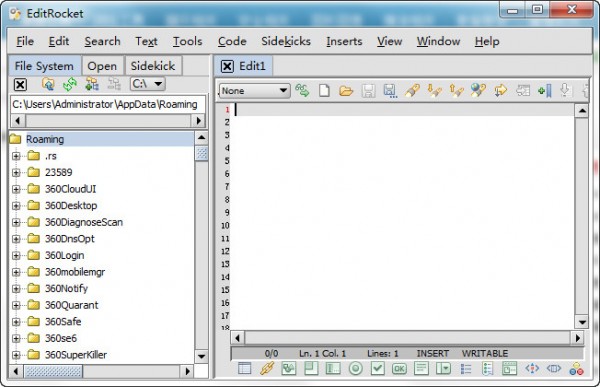
Task: Refresh the file system tree
Action: (70, 84)
